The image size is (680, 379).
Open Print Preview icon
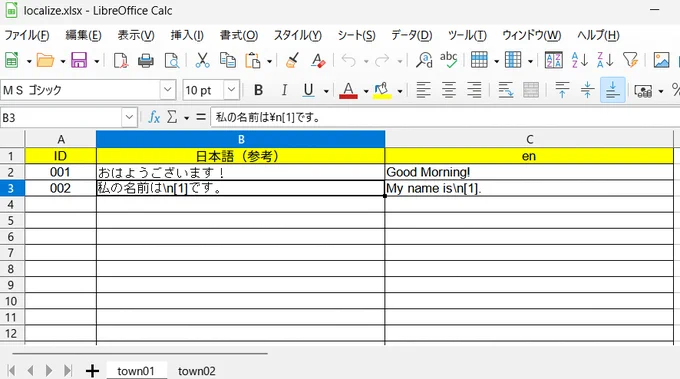tap(172, 60)
